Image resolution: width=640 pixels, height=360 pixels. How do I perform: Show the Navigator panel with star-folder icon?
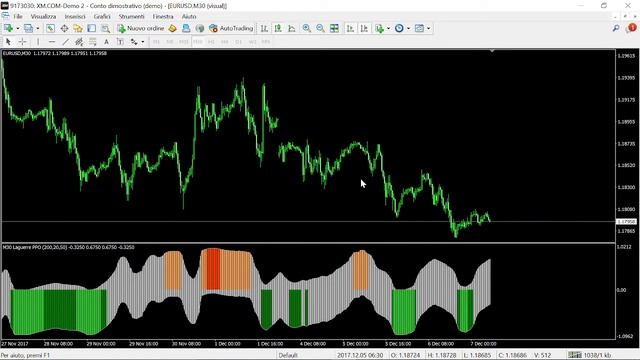click(78, 28)
